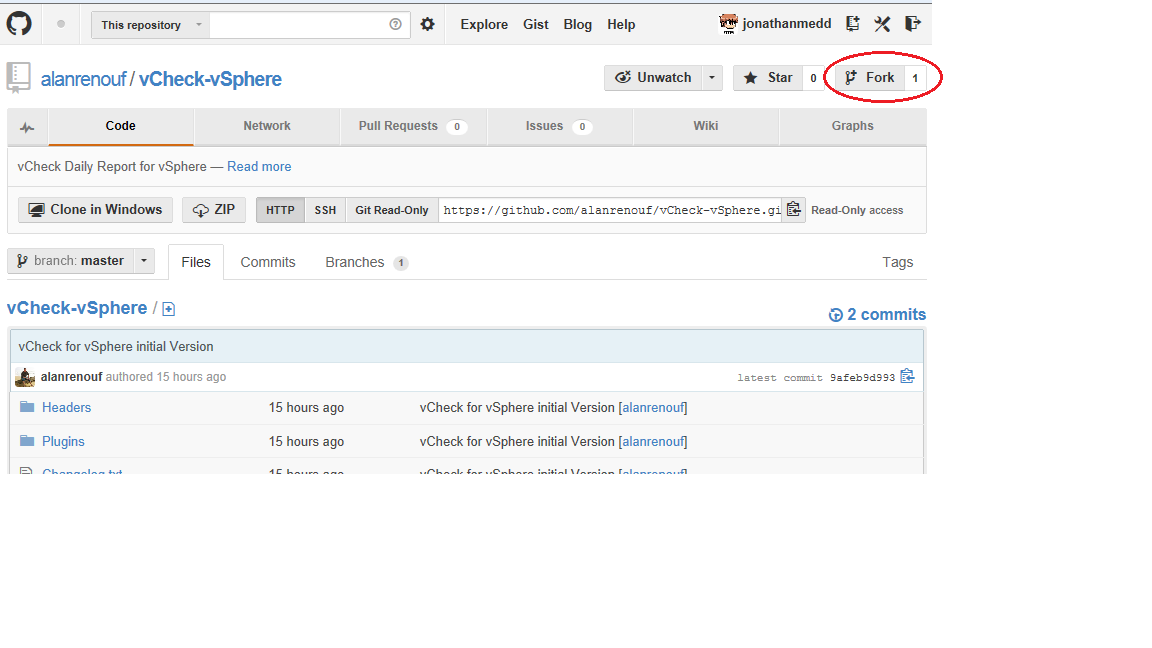The width and height of the screenshot is (1152, 648).
Task: Open the Commits subtab
Action: [x=267, y=262]
